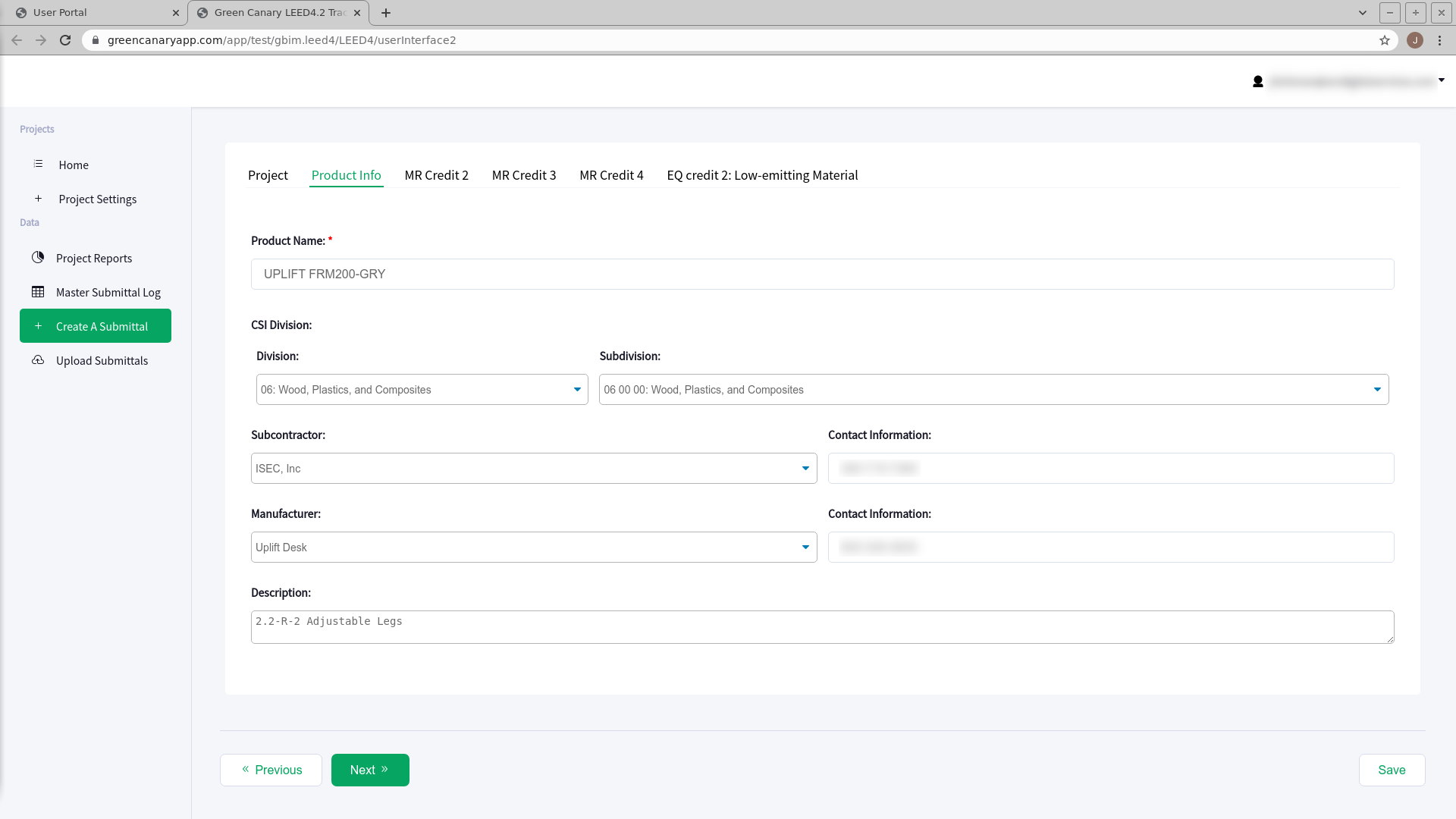Image resolution: width=1456 pixels, height=819 pixels.
Task: Click the Upload Submittals cloud icon
Action: (x=38, y=360)
